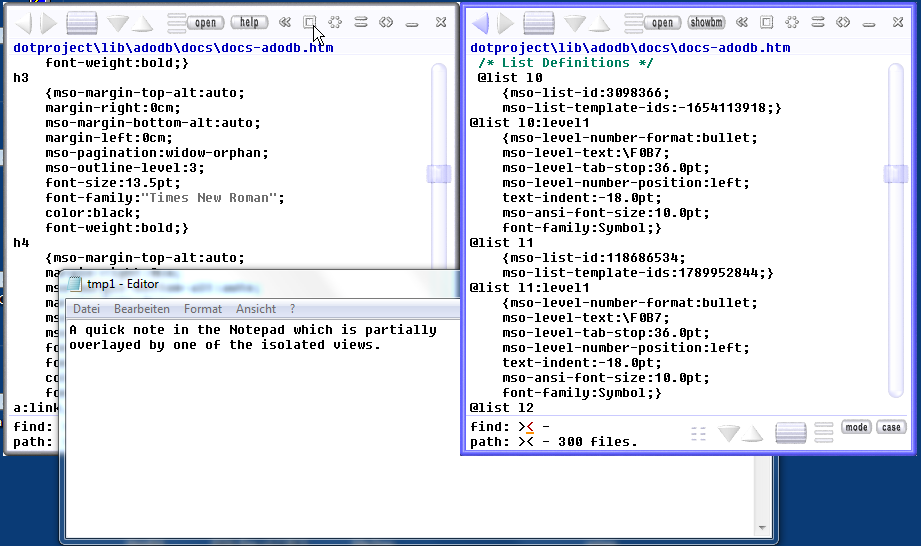Click the two-bar icon in left viewer toolbar
The width and height of the screenshot is (921, 546).
pyautogui.click(x=361, y=22)
